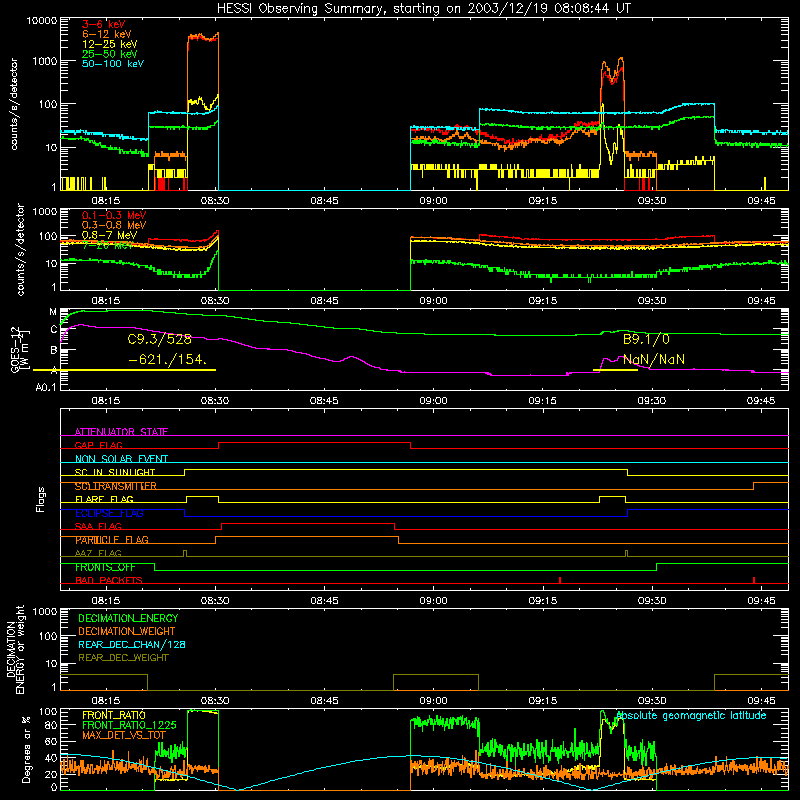800x800 pixels.
Task: Click the cyan 50-100 keV legend entry
Action: 113,64
